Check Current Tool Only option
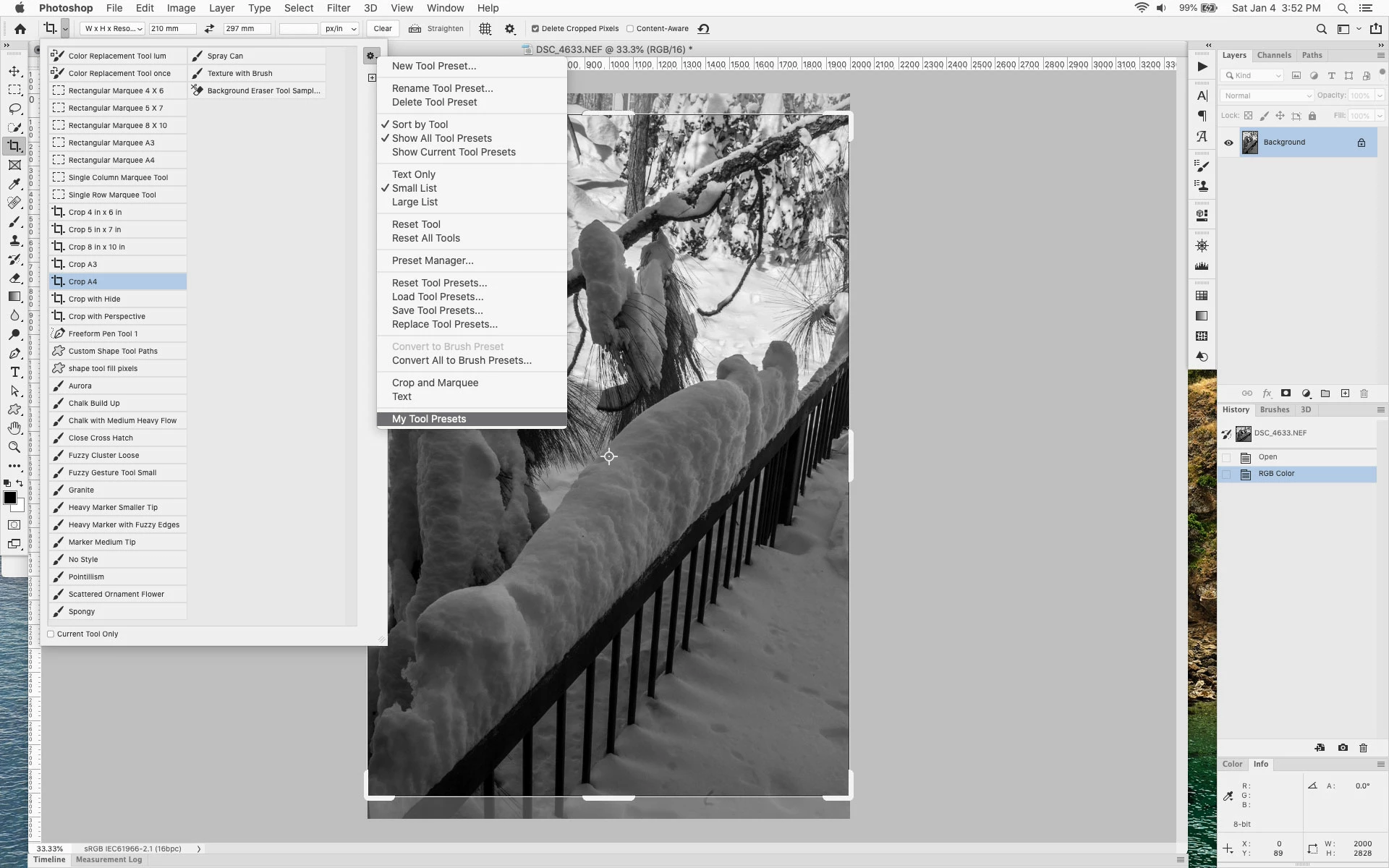The height and width of the screenshot is (868, 1389). [x=51, y=634]
